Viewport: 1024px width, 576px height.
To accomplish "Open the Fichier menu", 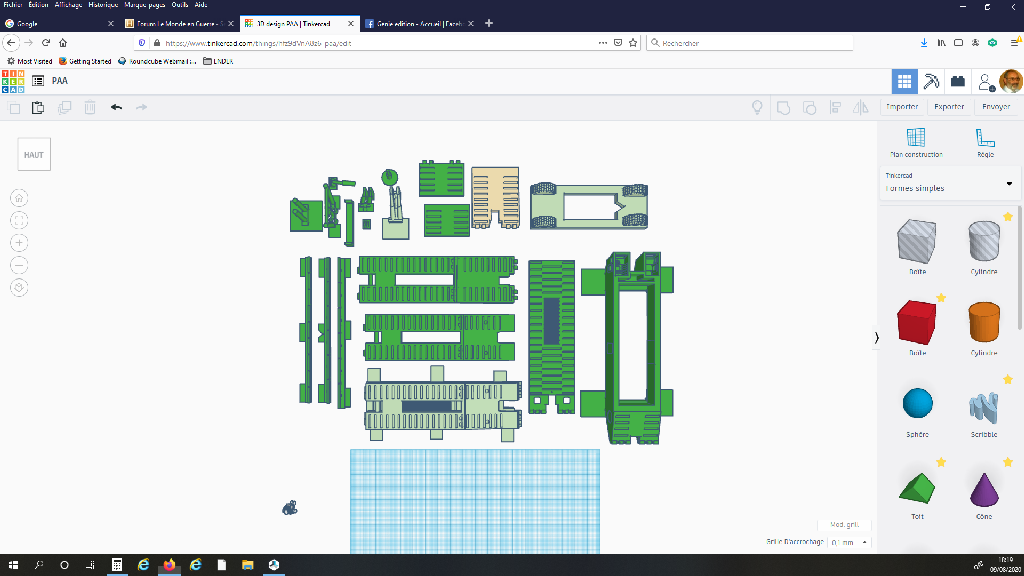I will tap(13, 5).
